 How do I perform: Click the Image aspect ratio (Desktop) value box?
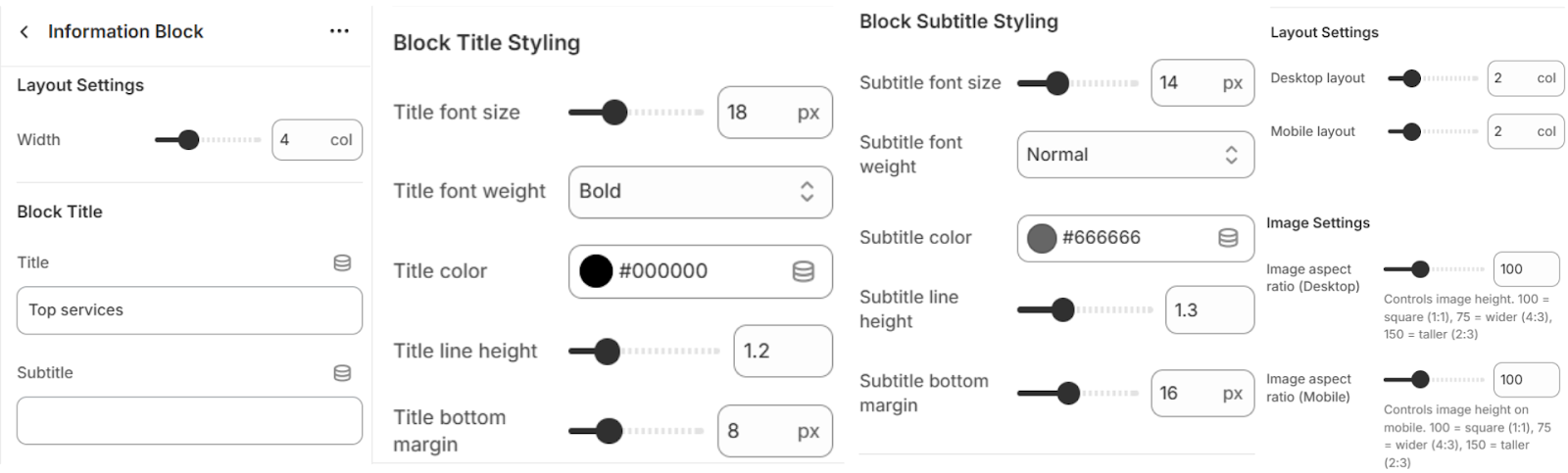[x=1524, y=269]
